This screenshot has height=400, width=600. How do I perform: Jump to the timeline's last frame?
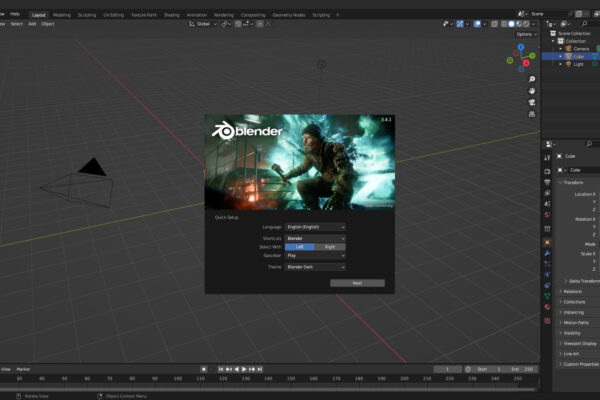coord(260,369)
